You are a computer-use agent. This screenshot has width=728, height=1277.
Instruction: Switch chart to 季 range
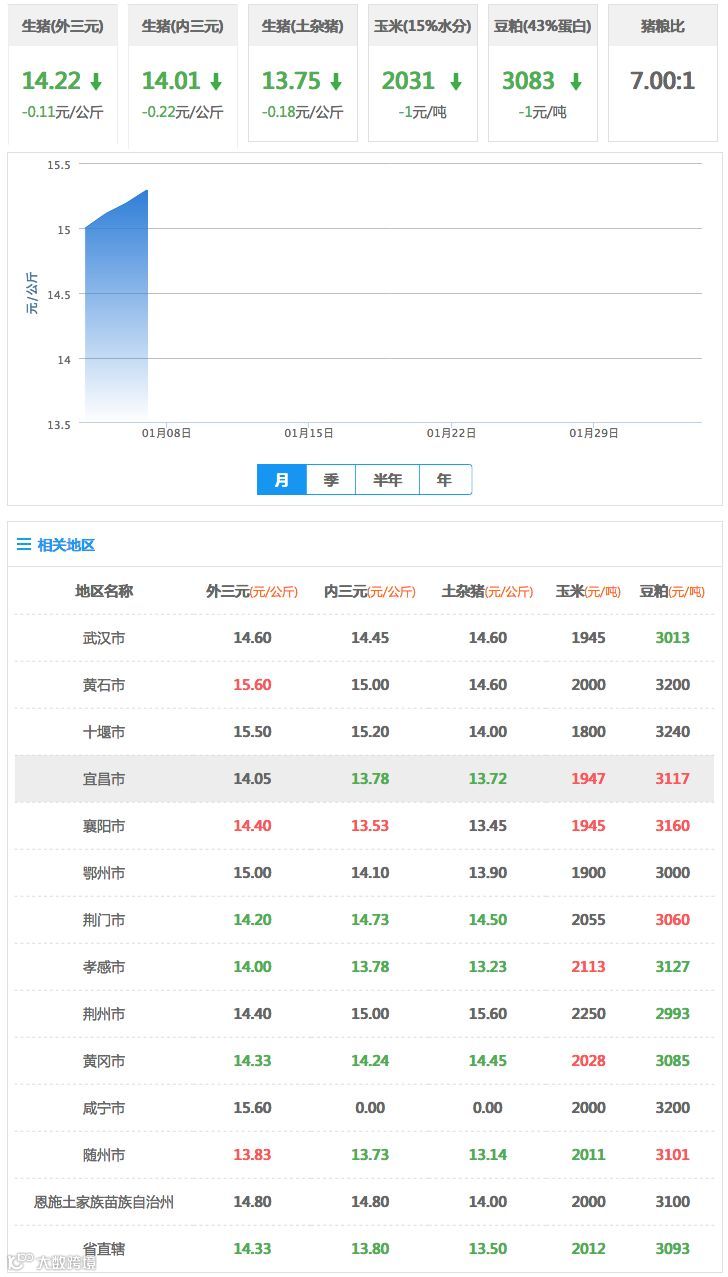(x=331, y=480)
